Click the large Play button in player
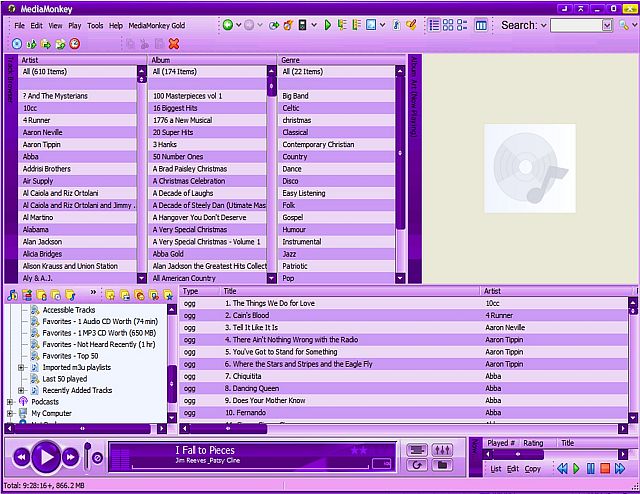Viewport: 640px width, 494px height. 47,457
